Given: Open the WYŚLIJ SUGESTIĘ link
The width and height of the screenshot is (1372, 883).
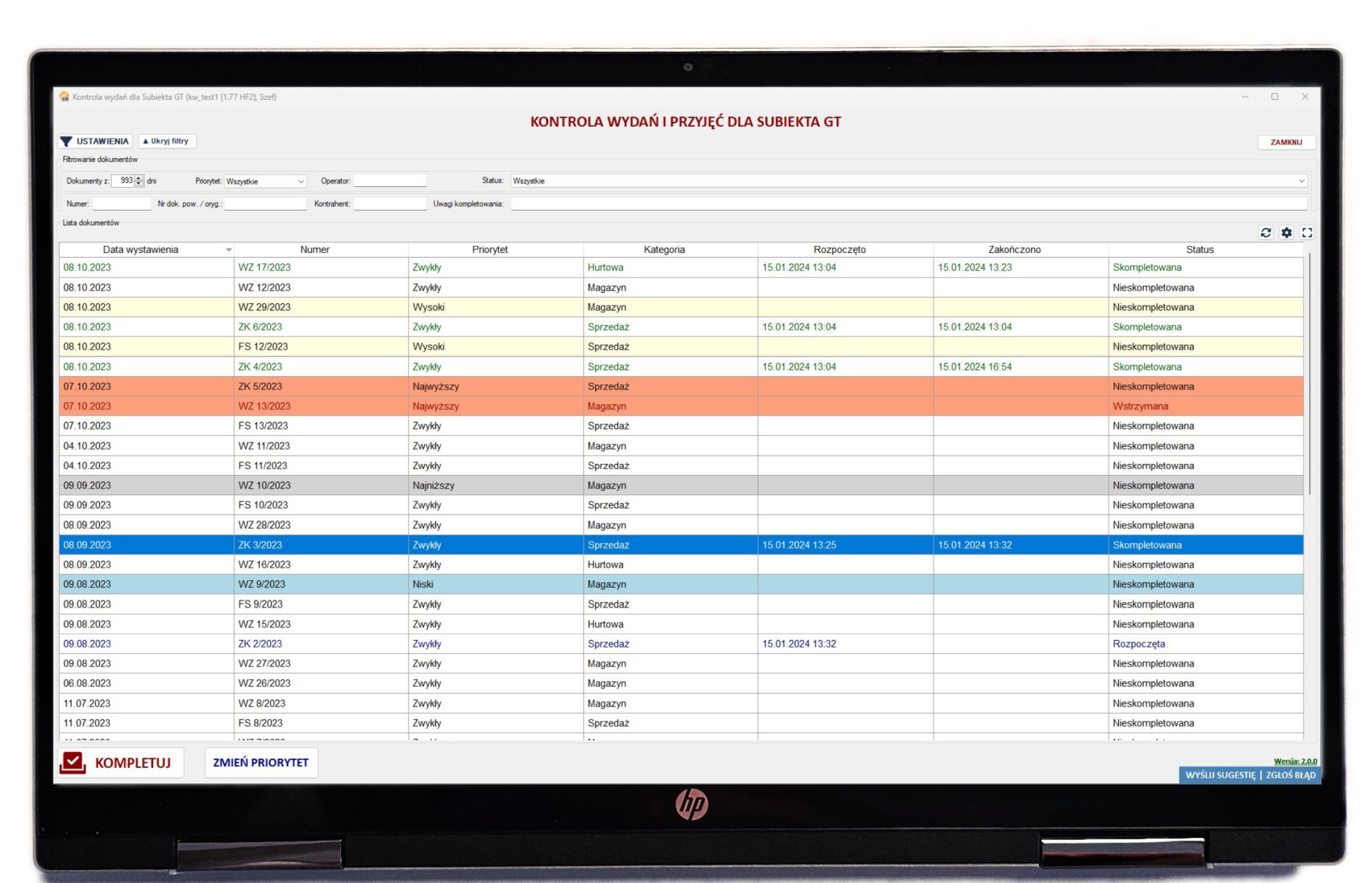Looking at the screenshot, I should tap(1220, 775).
